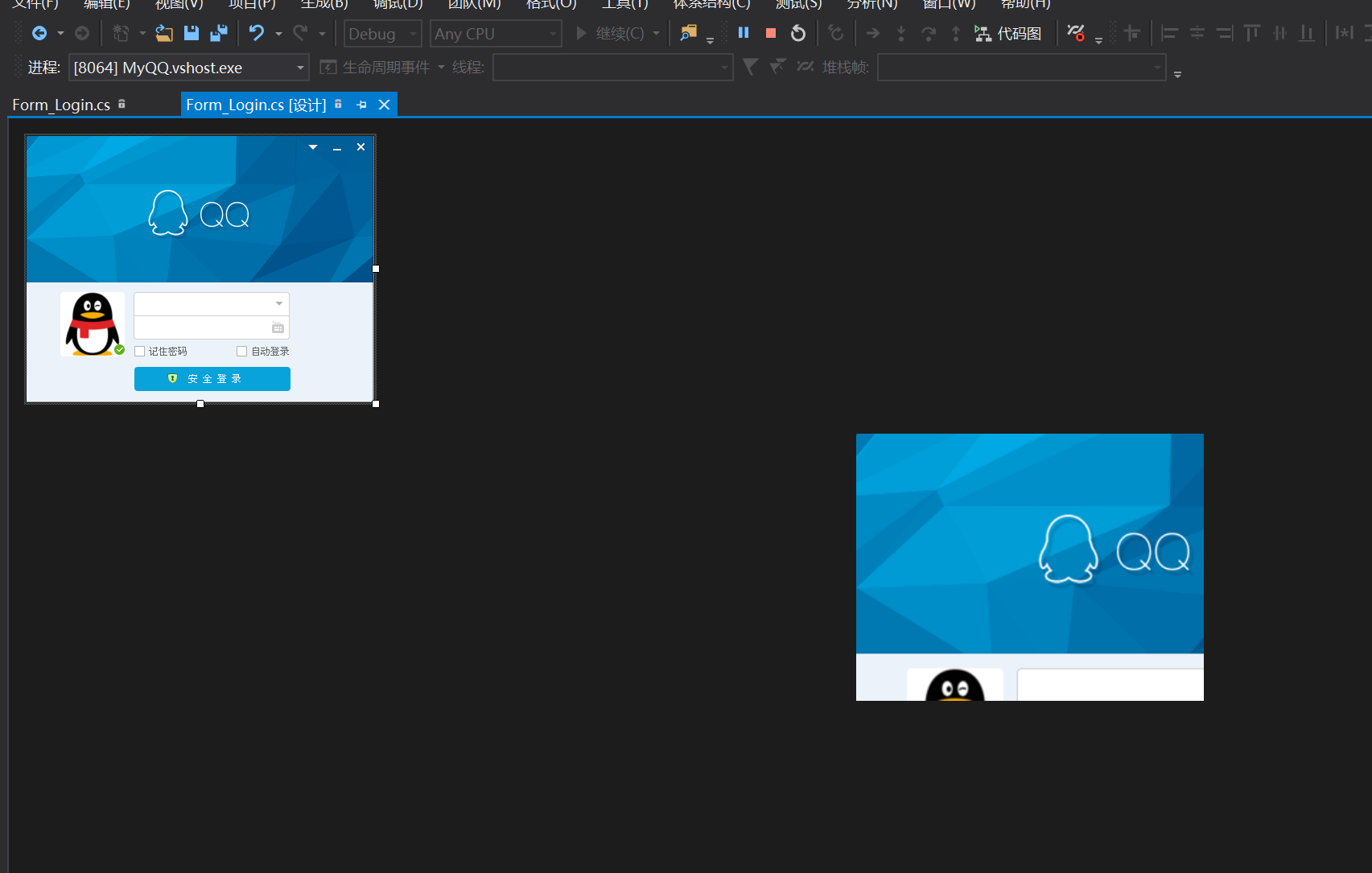Open the 测试(S) menu
The height and width of the screenshot is (873, 1372).
[798, 5]
